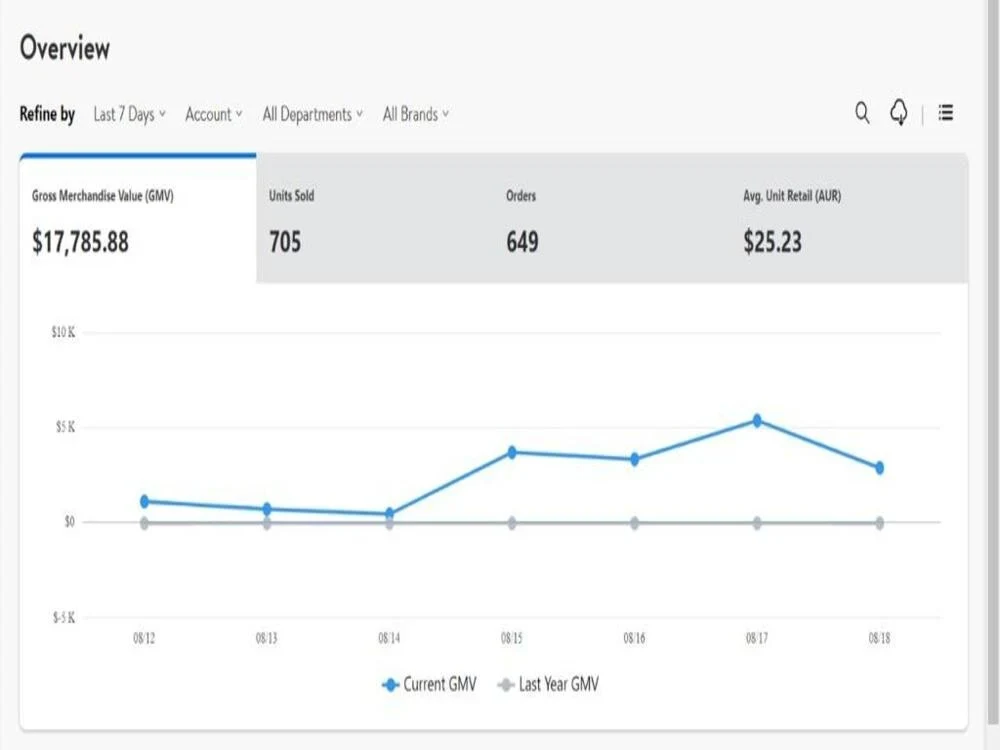This screenshot has height=750, width=1000.
Task: Click the 08/14 x-axis date label
Action: click(389, 638)
